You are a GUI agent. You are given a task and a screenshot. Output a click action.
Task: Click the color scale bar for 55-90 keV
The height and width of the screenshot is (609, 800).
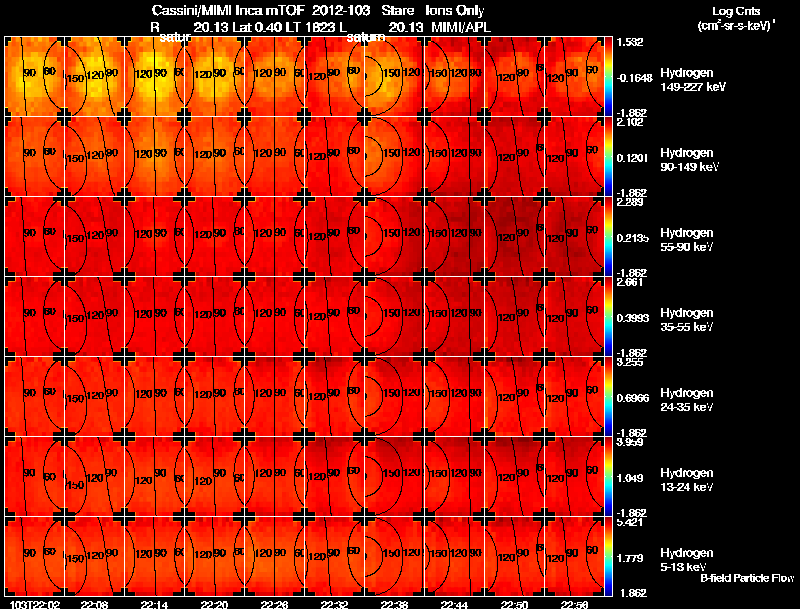coord(608,237)
